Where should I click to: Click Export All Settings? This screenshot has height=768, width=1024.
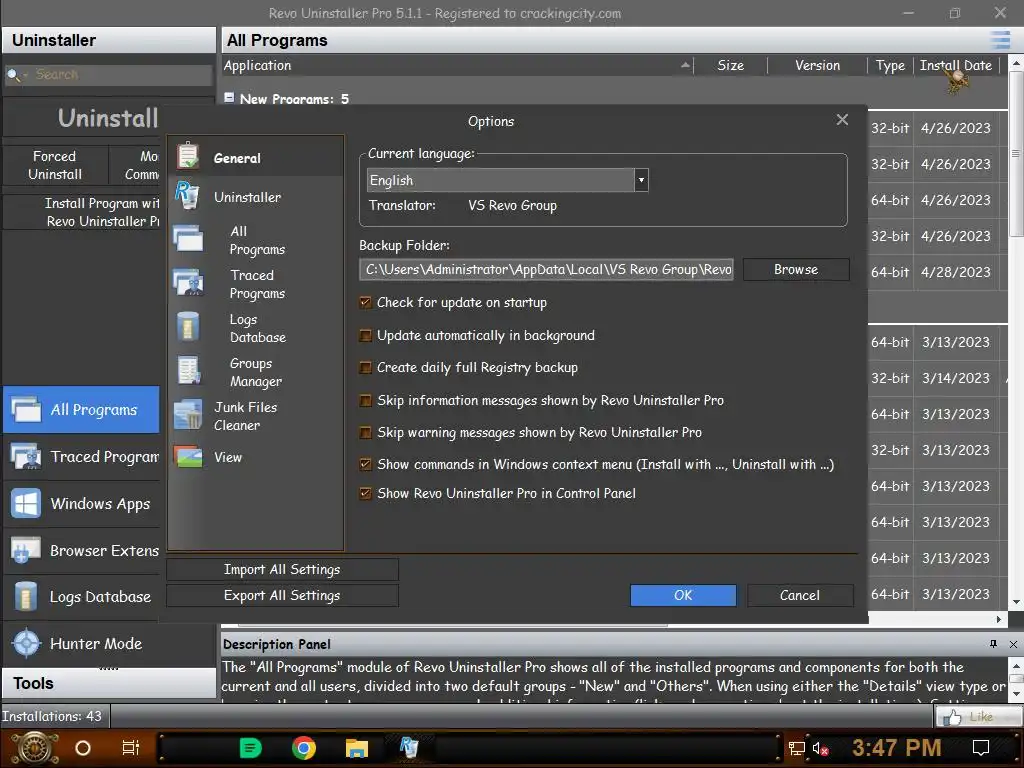282,596
